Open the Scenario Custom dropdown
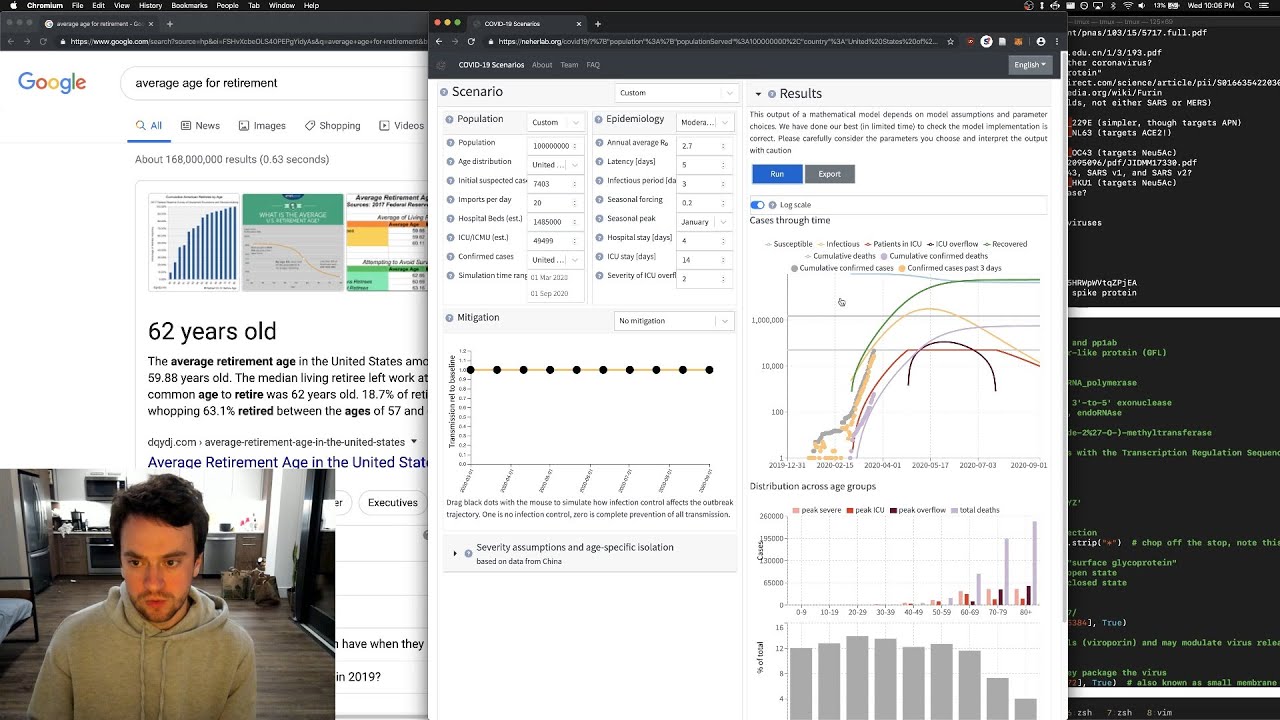1280x720 pixels. (675, 93)
